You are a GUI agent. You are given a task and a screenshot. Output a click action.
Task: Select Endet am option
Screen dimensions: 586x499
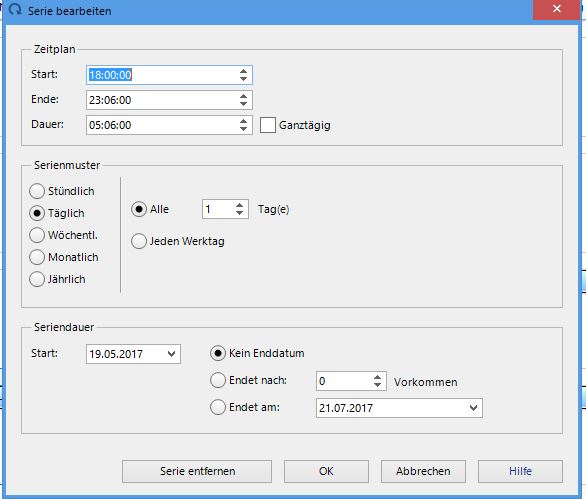point(218,407)
